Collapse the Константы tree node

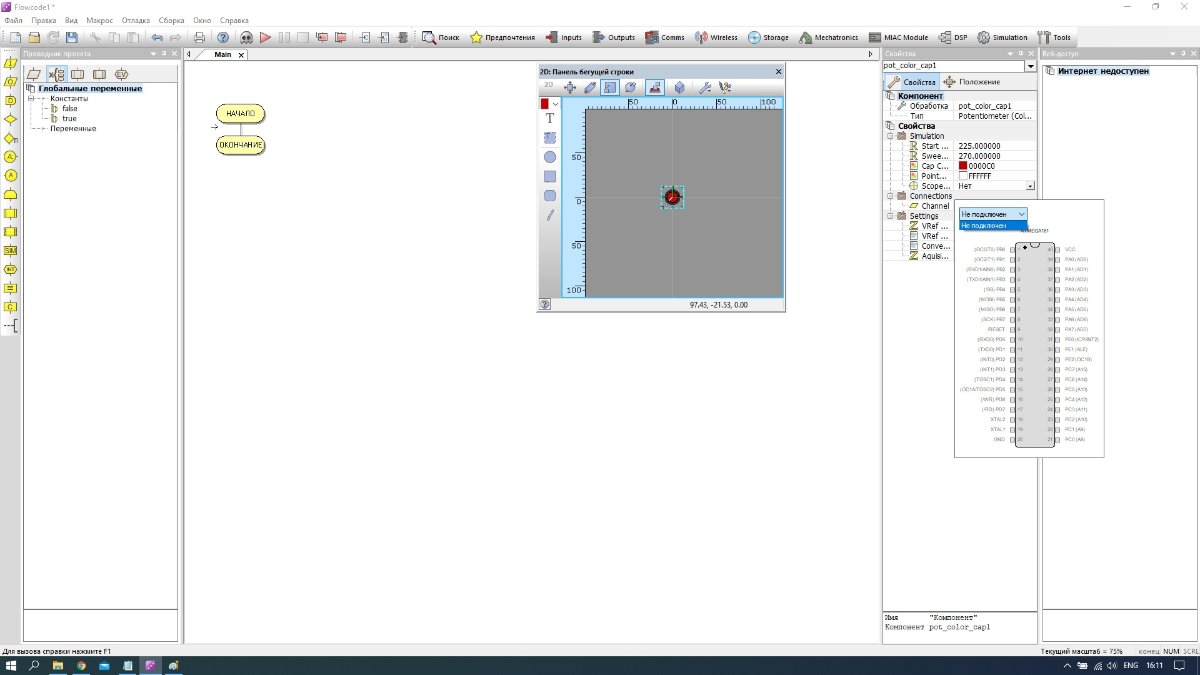click(x=30, y=99)
